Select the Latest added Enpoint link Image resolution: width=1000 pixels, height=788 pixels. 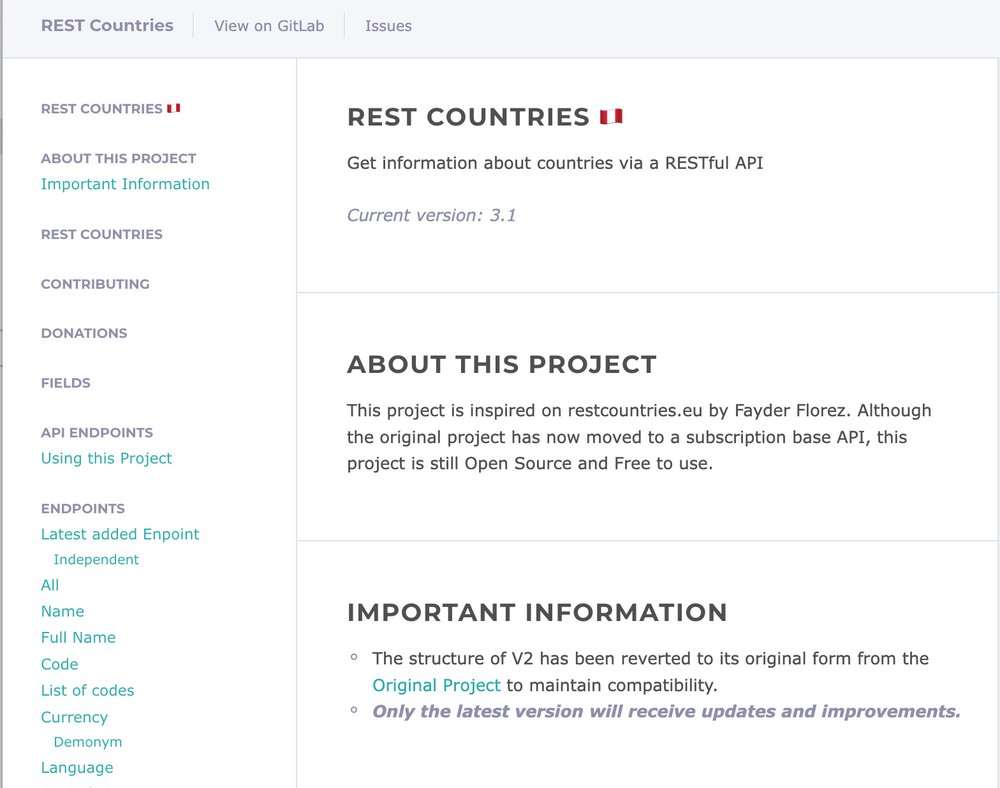click(x=120, y=534)
